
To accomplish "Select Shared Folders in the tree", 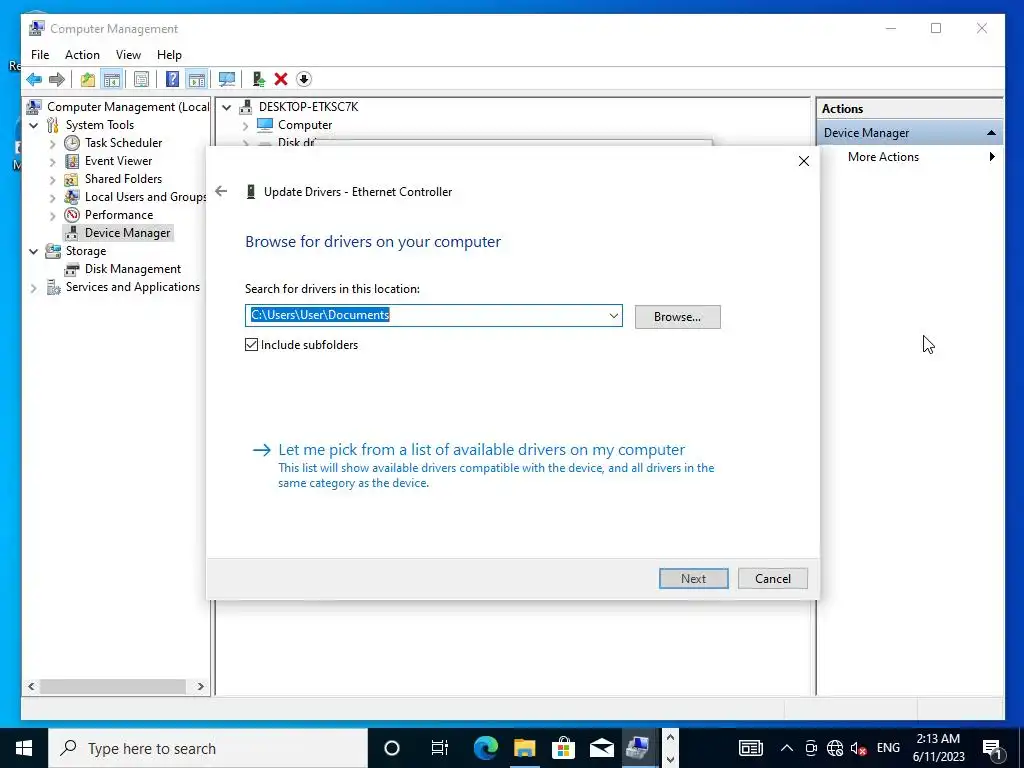I will [123, 179].
